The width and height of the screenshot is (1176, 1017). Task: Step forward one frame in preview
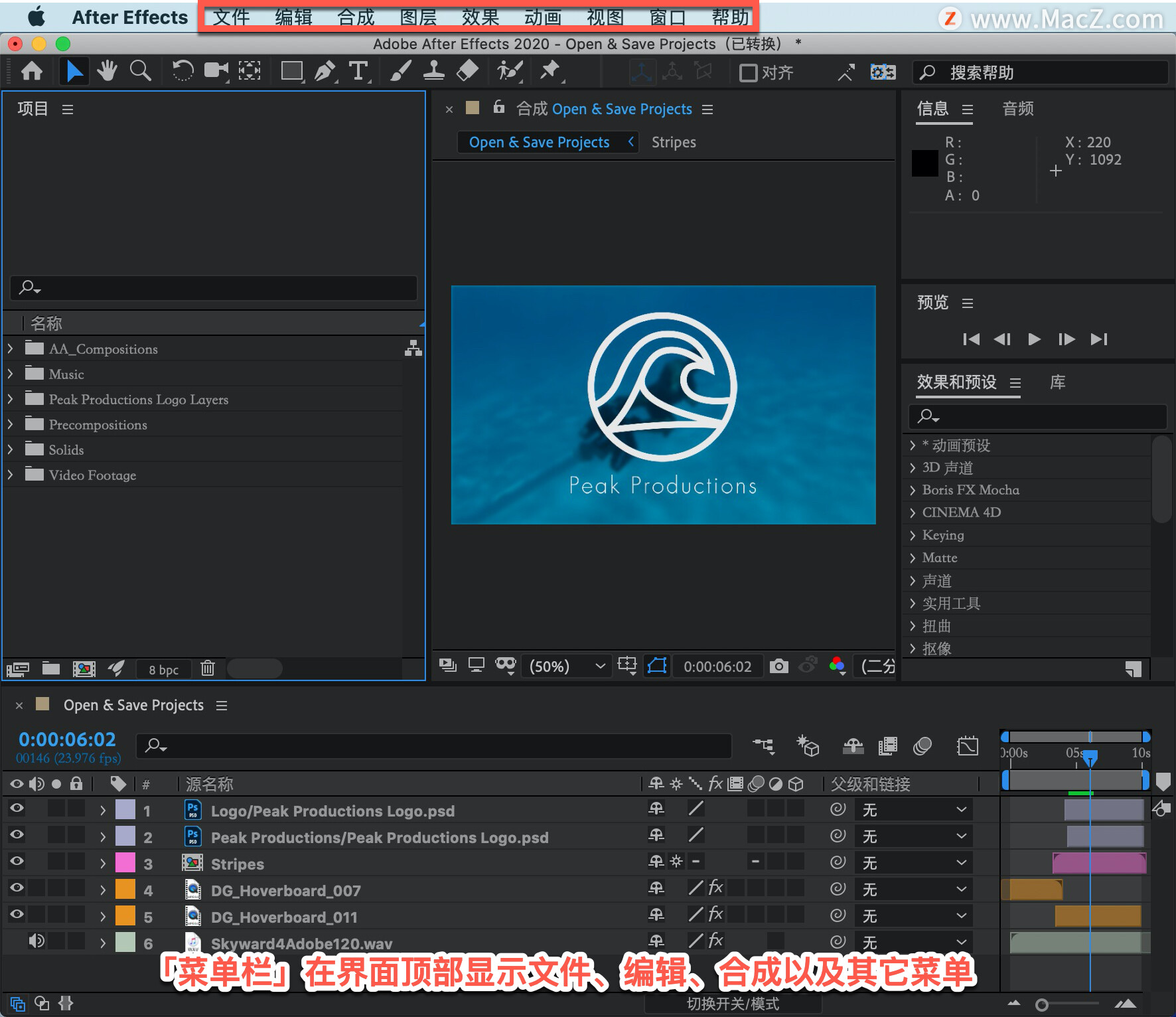coord(1066,339)
